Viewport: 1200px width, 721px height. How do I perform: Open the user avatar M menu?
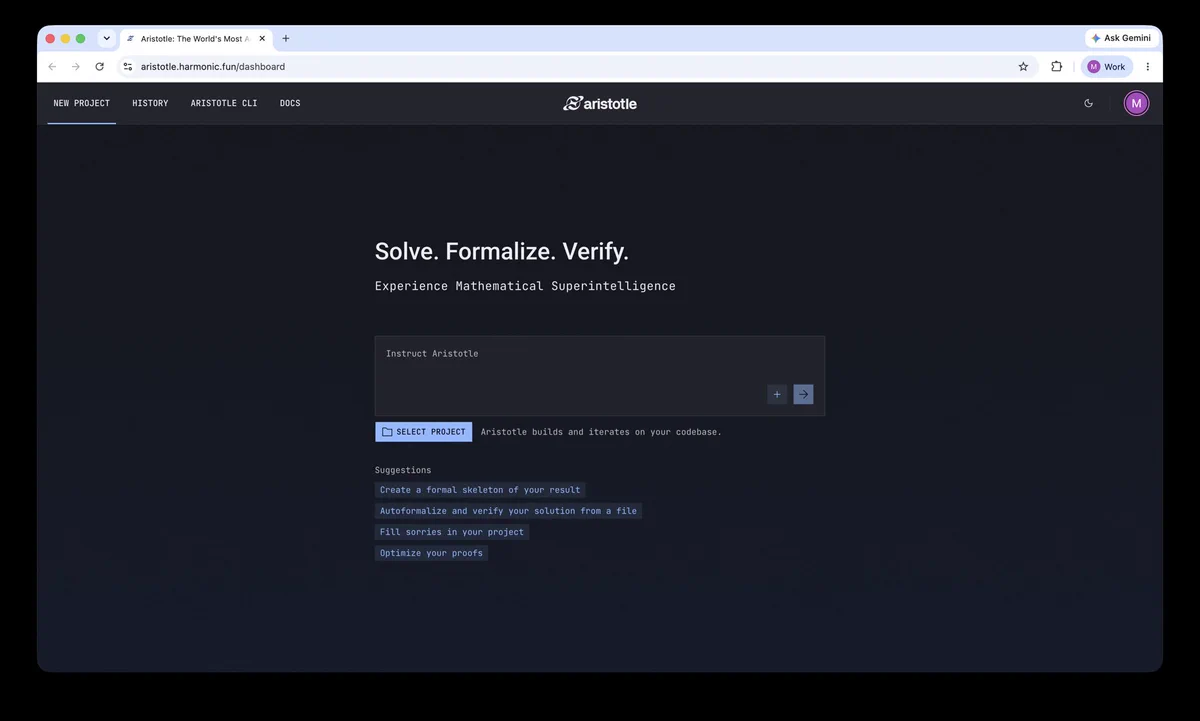point(1136,103)
